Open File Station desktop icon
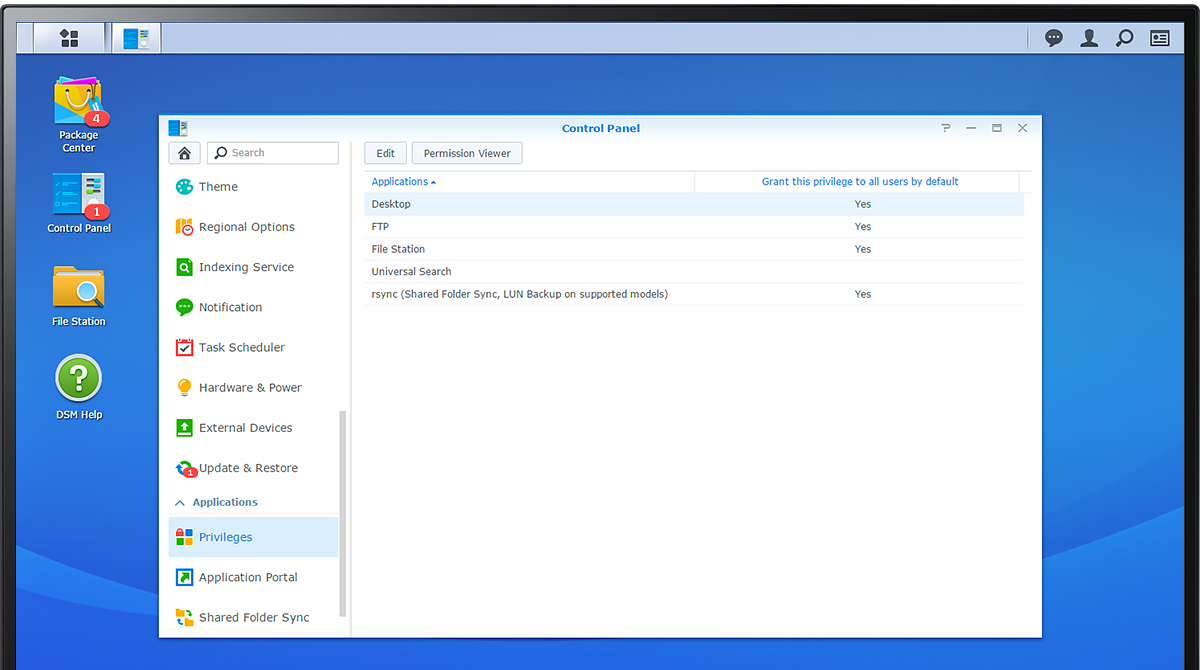Viewport: 1200px width, 670px height. [79, 295]
